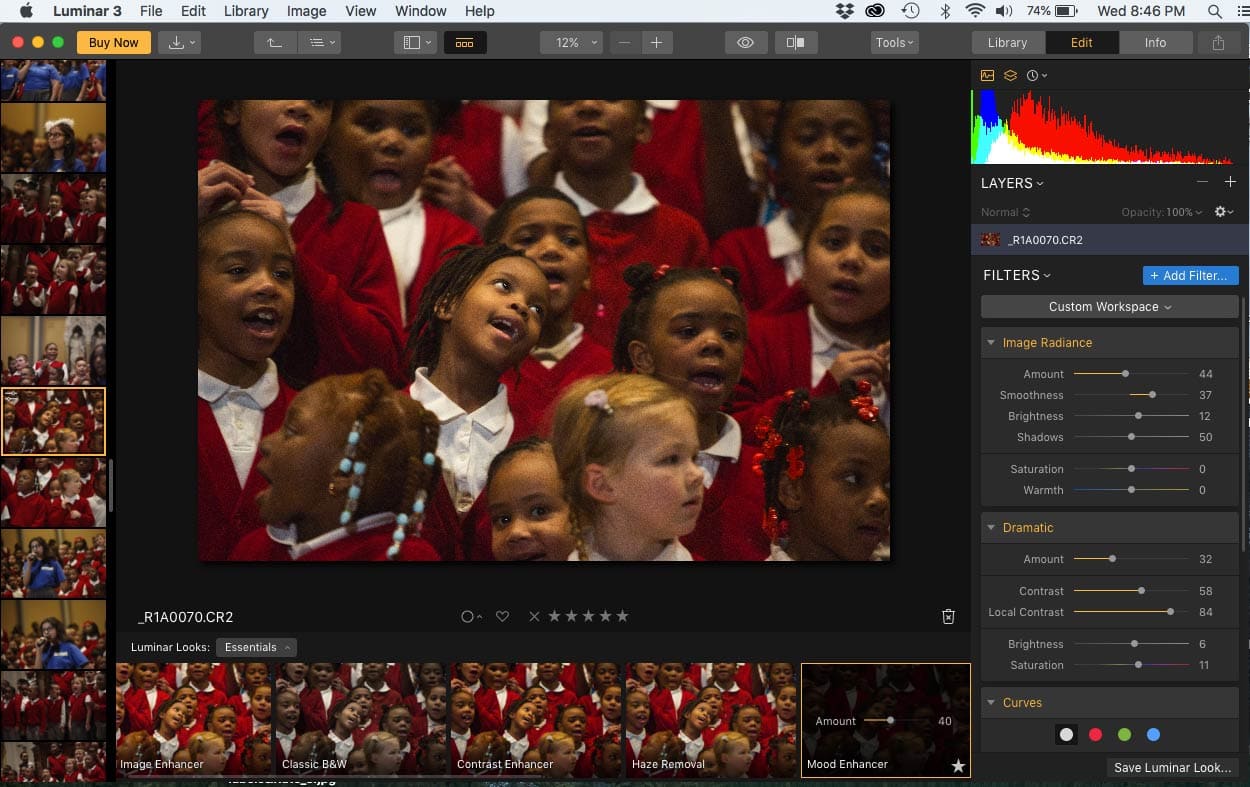The image size is (1250, 787).
Task: Move the photo to trash
Action: [x=948, y=617]
